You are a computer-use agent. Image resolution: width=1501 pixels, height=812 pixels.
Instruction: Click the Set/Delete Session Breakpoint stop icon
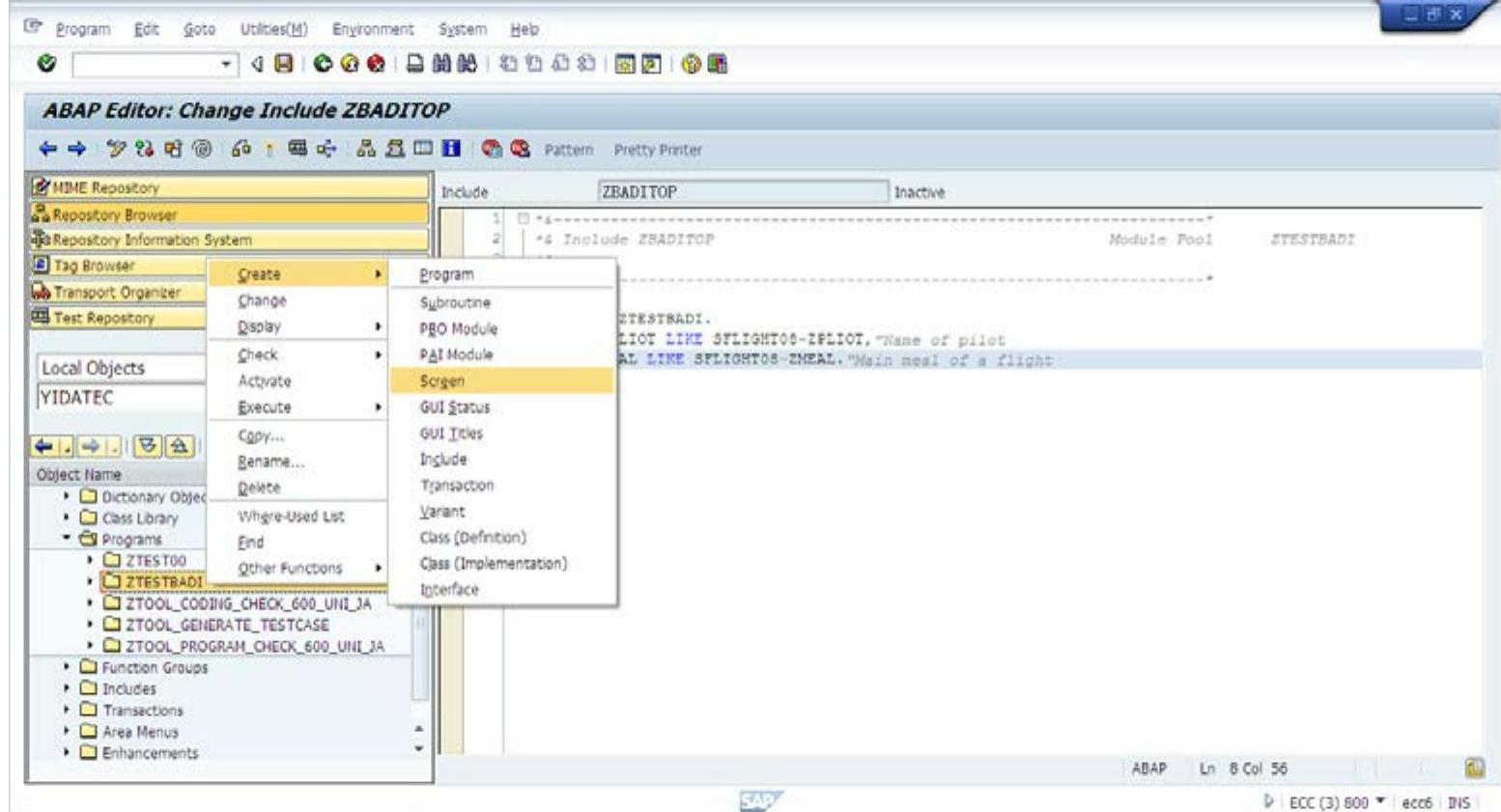pos(493,149)
